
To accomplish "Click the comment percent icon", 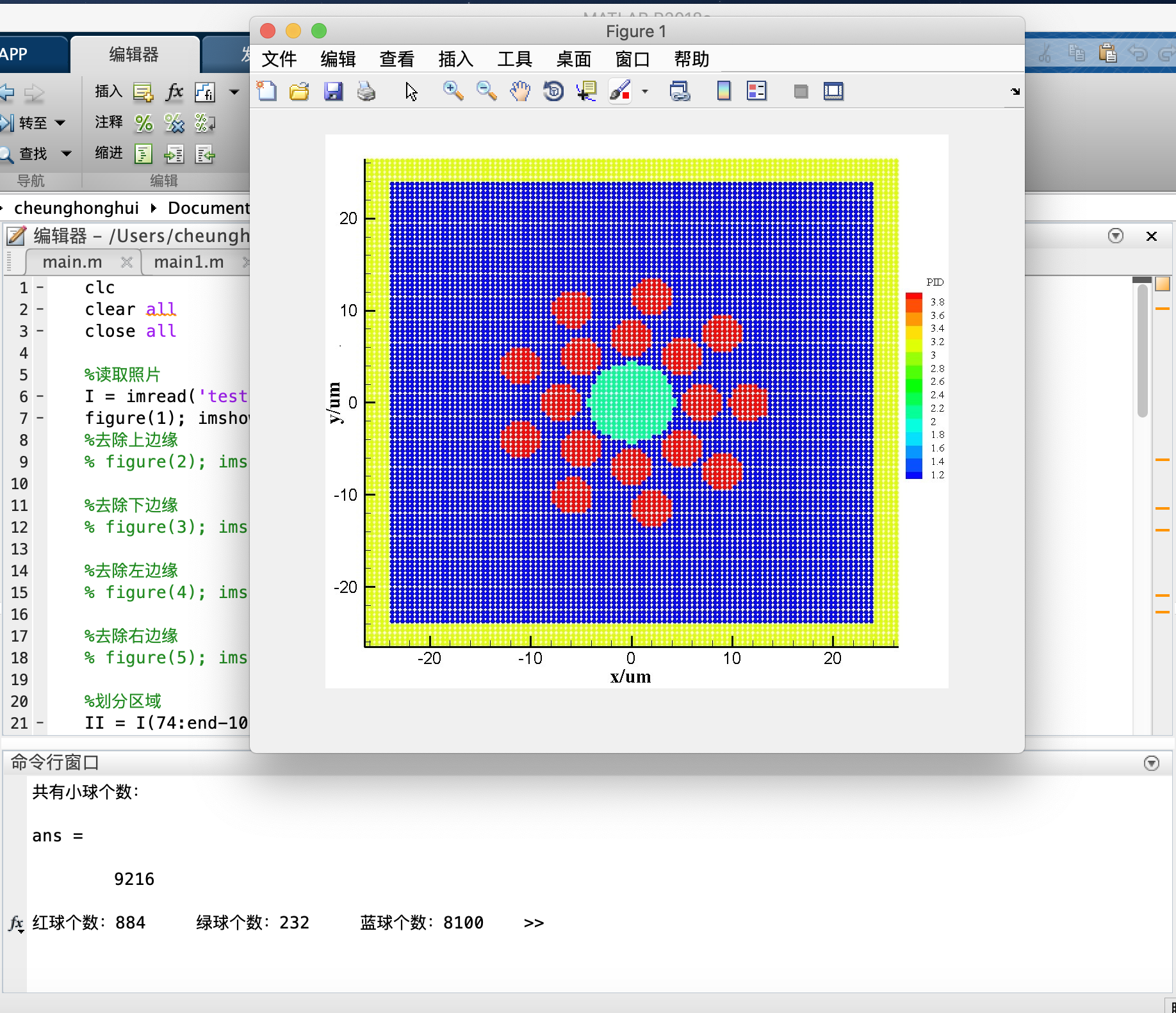I will click(x=144, y=123).
